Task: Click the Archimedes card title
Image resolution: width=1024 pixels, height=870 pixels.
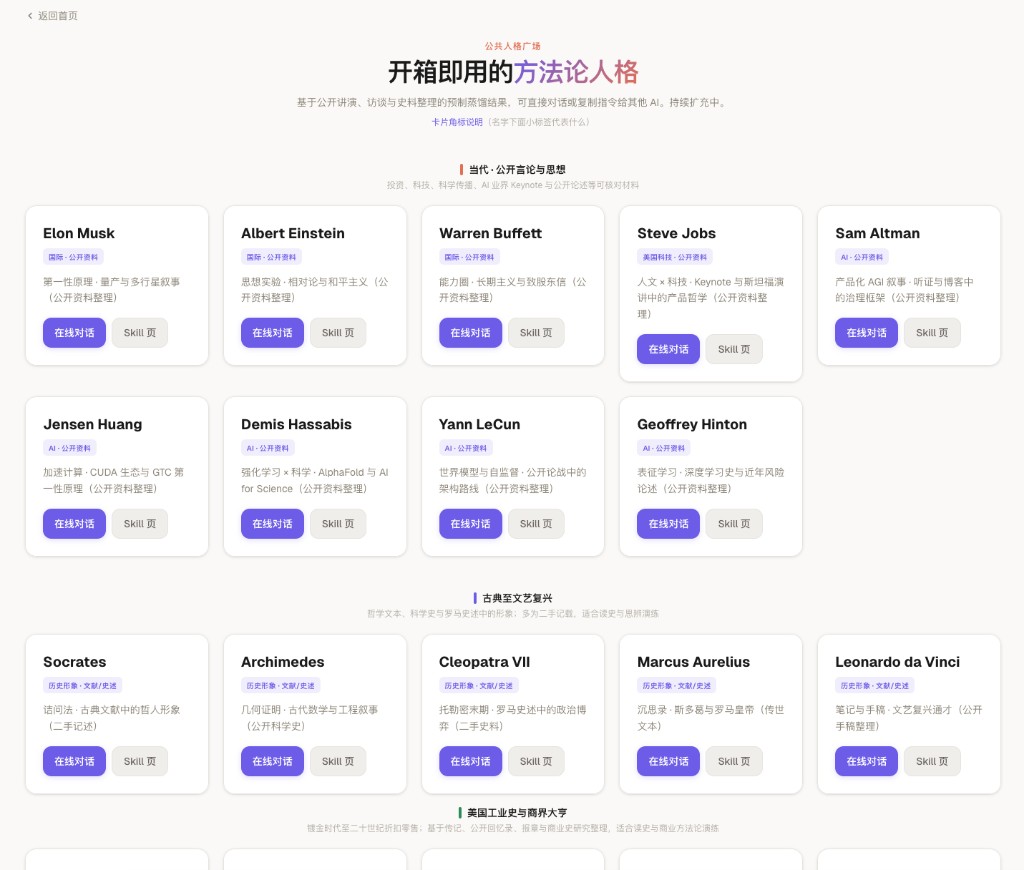Action: click(x=282, y=662)
